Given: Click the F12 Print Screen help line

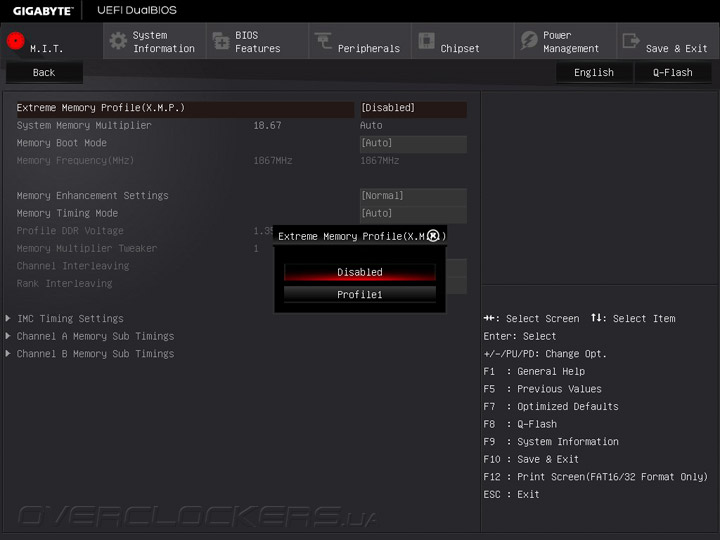Looking at the screenshot, I should click(596, 477).
